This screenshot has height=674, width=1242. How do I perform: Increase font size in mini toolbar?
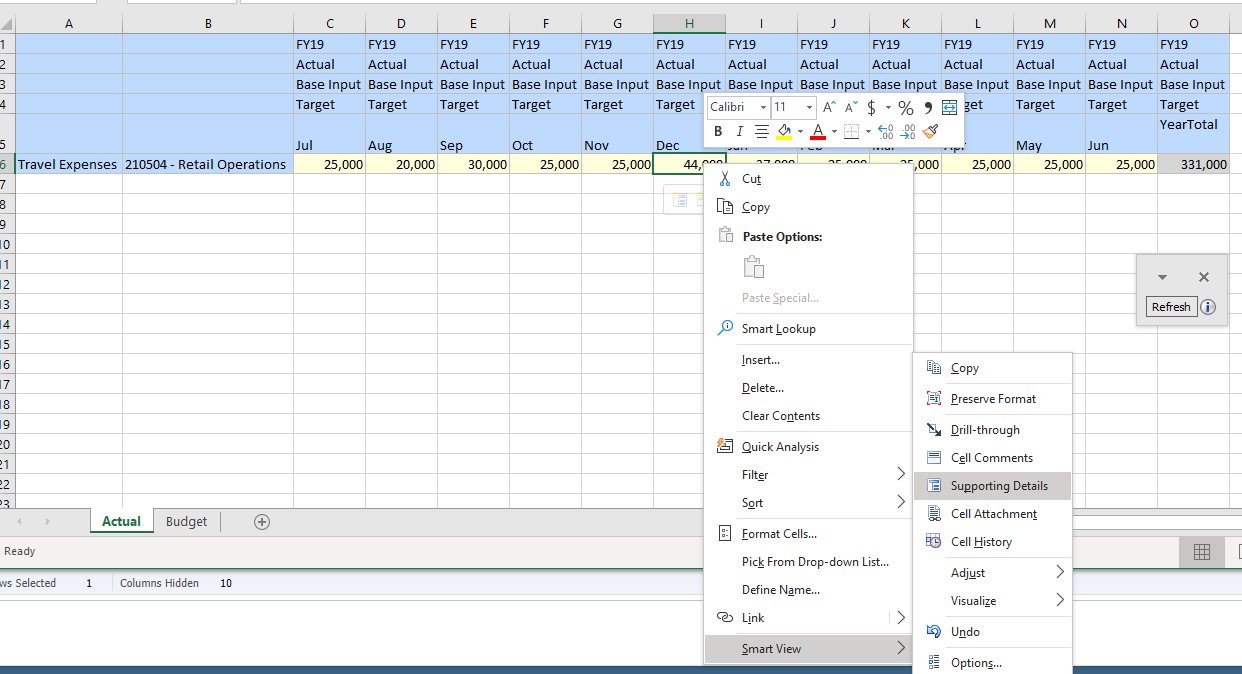(x=829, y=107)
